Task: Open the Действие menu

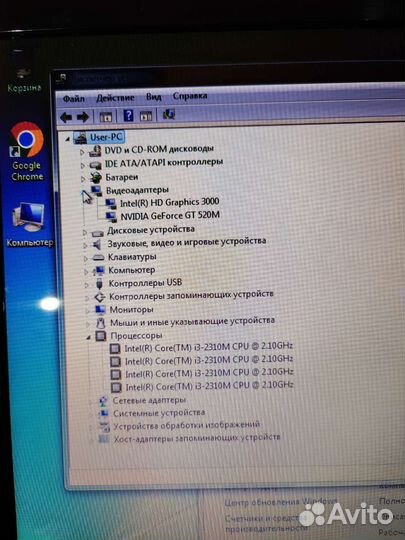Action: [115, 98]
